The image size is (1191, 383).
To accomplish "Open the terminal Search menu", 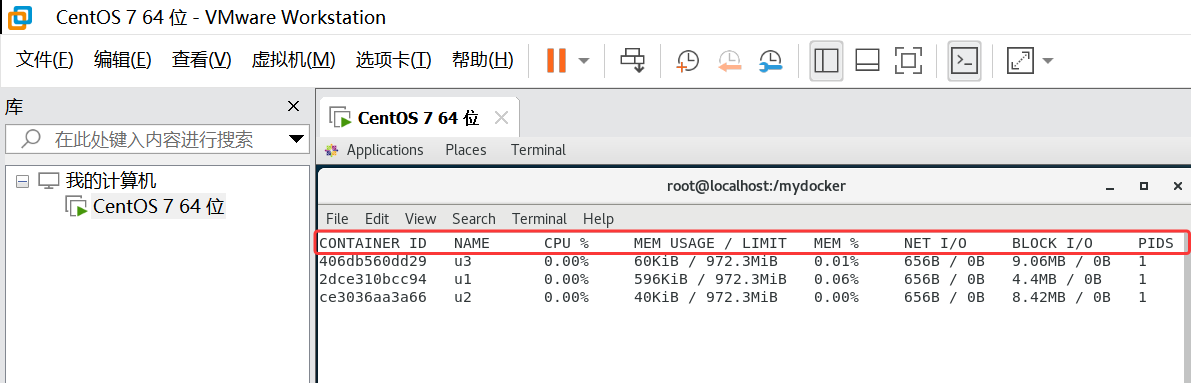I will 474,219.
